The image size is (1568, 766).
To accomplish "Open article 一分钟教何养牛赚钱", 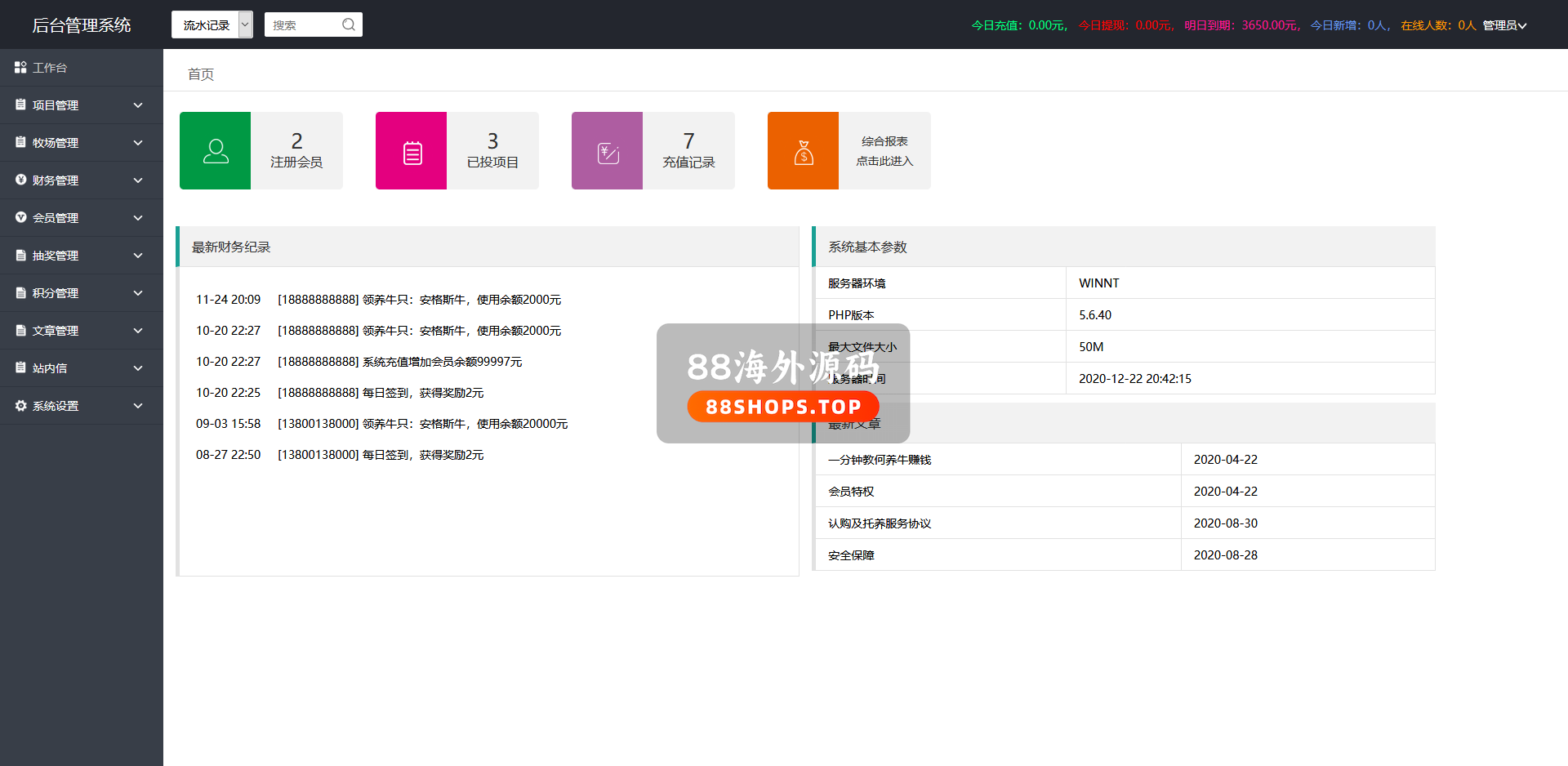I will click(880, 460).
